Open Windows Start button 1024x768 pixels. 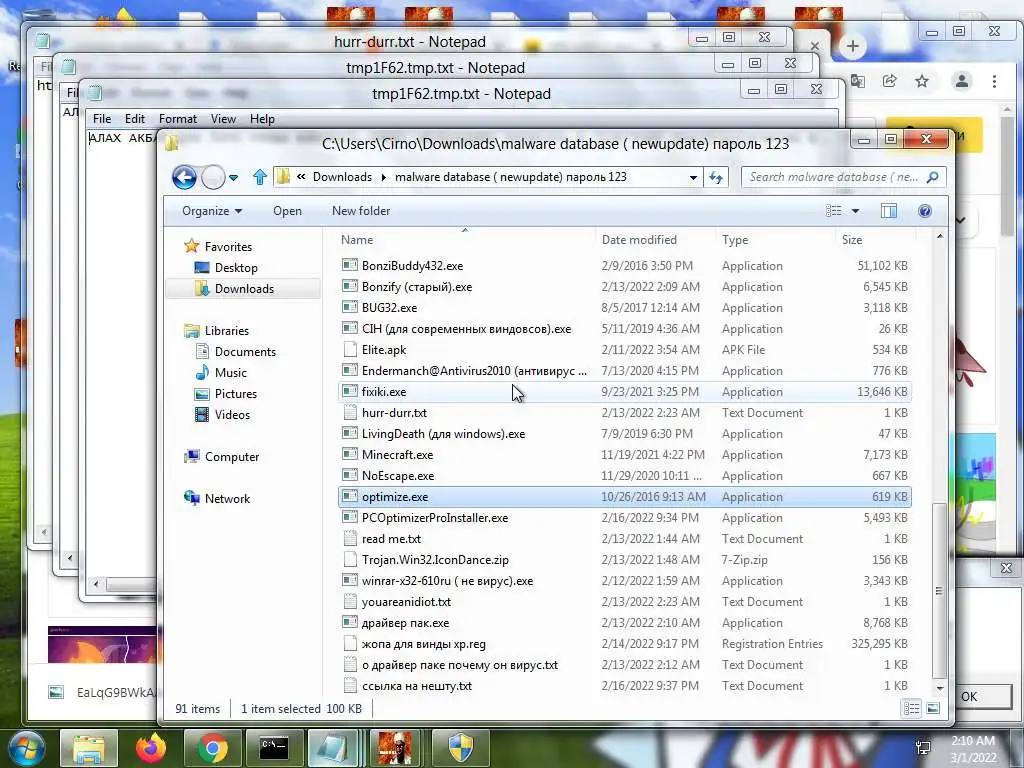tap(26, 748)
